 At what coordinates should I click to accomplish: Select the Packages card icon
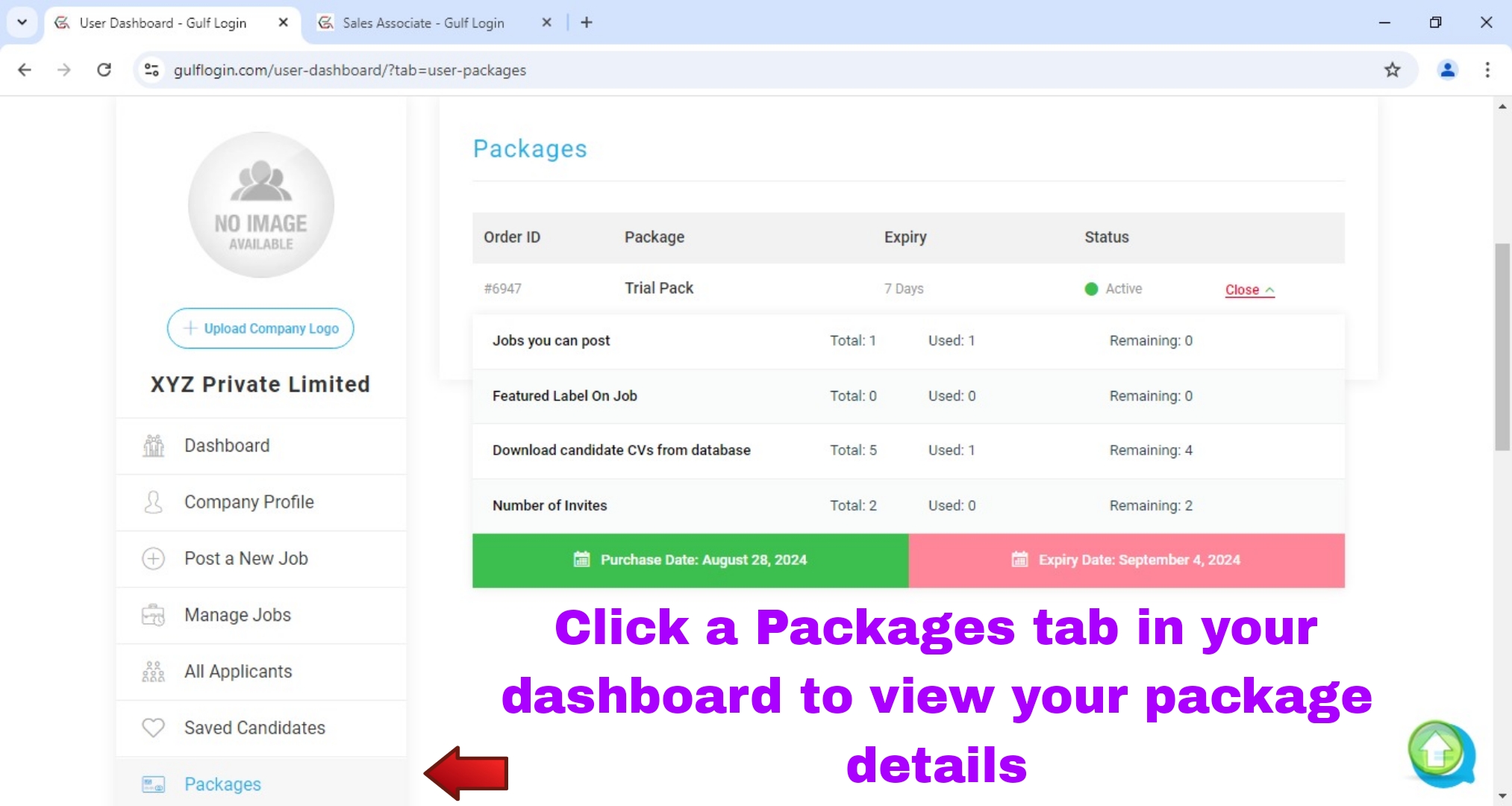coord(153,784)
